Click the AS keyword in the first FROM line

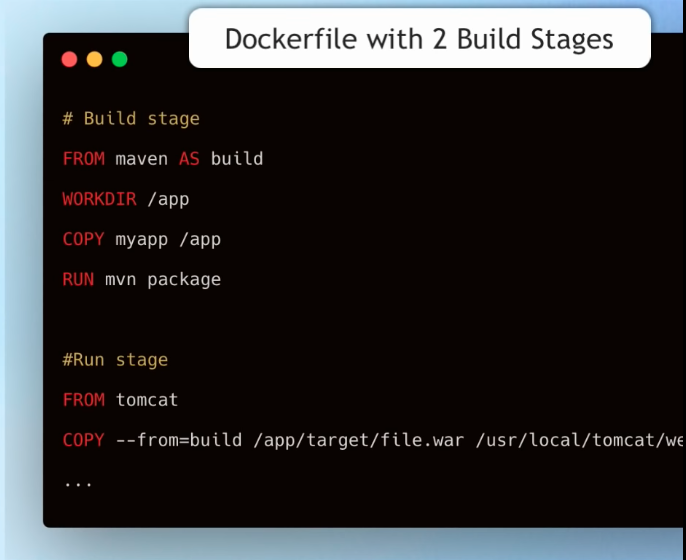(x=189, y=159)
